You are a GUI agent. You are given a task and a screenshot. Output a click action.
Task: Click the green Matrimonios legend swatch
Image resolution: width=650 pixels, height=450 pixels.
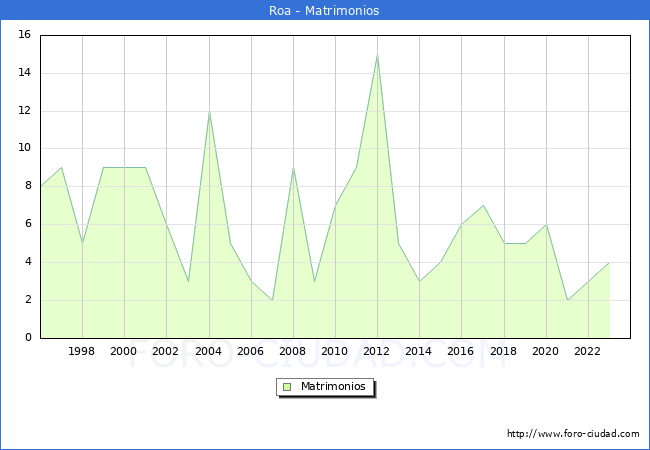(287, 386)
